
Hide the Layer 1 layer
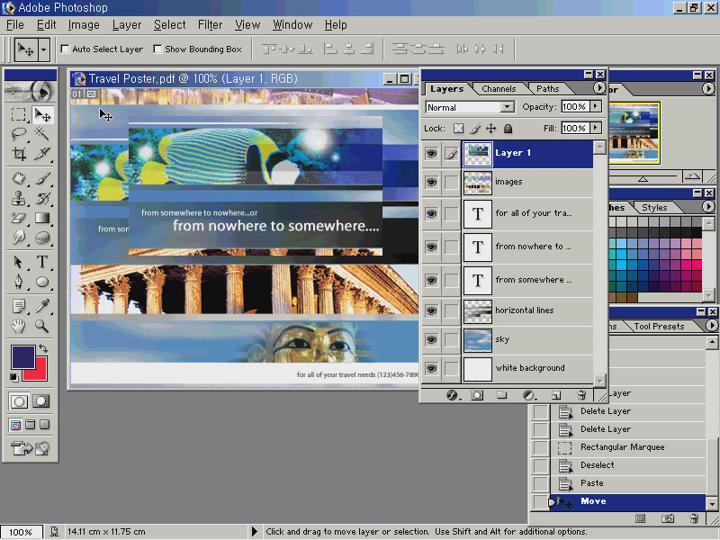(x=431, y=153)
